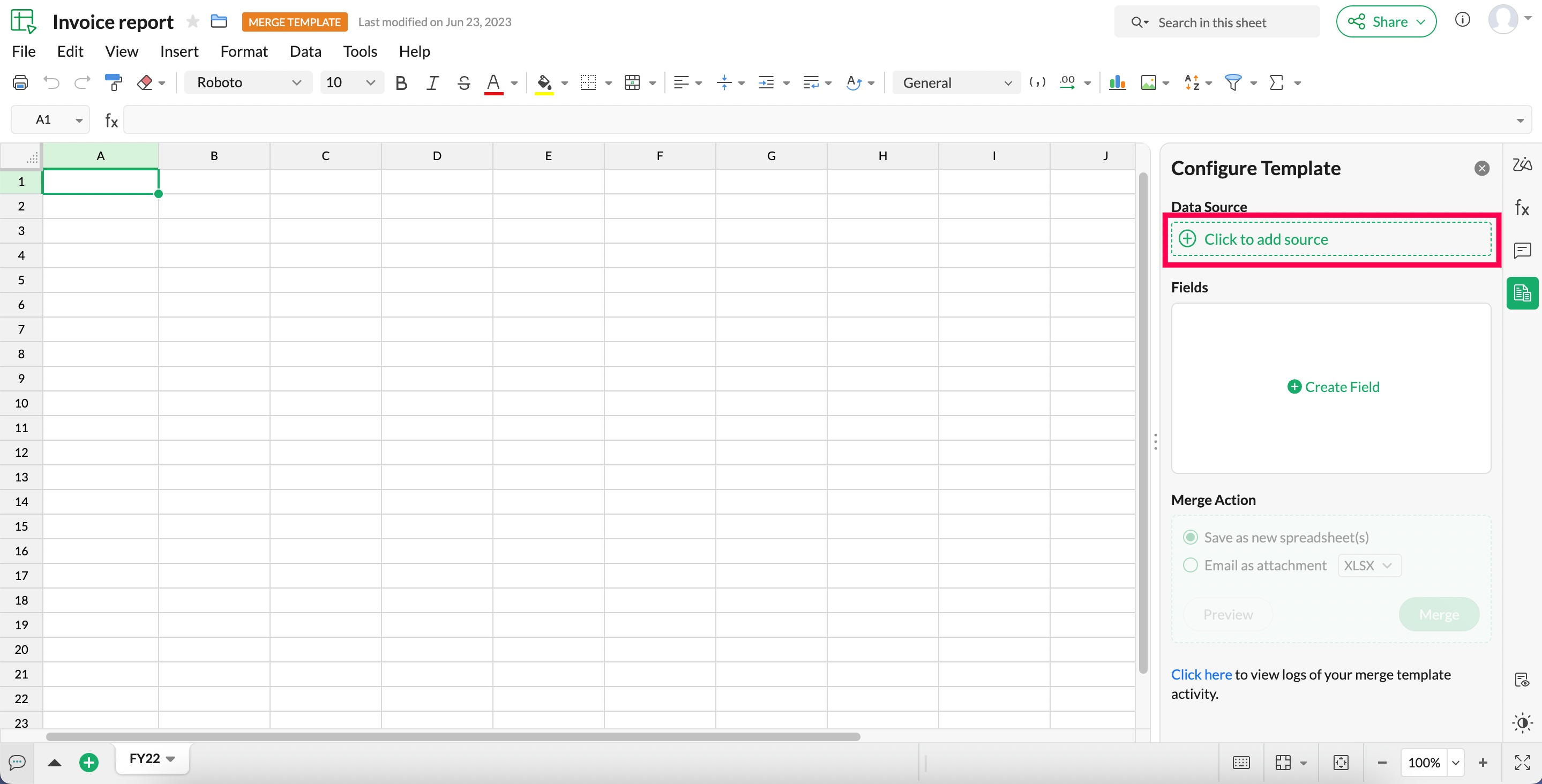Select Save as new spreadsheet(s) option

(1191, 537)
